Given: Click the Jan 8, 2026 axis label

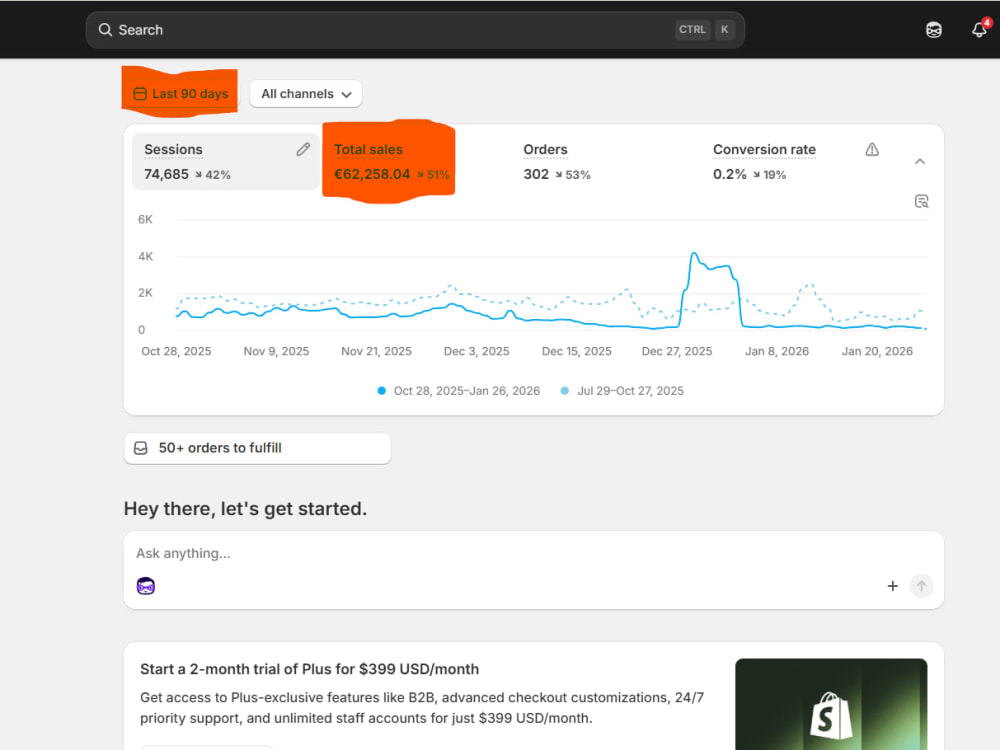Looking at the screenshot, I should [x=777, y=351].
